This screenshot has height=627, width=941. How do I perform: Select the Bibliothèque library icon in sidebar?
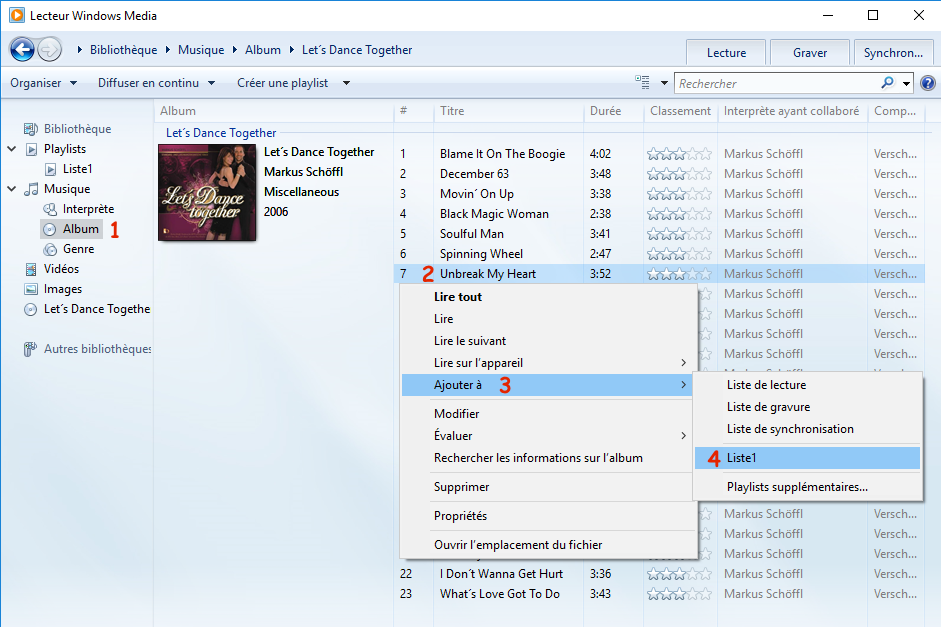click(31, 129)
